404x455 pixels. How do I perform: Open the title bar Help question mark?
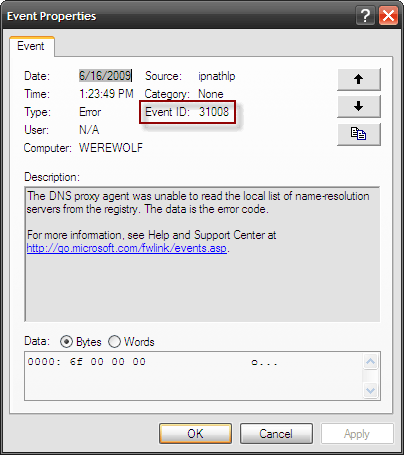365,15
